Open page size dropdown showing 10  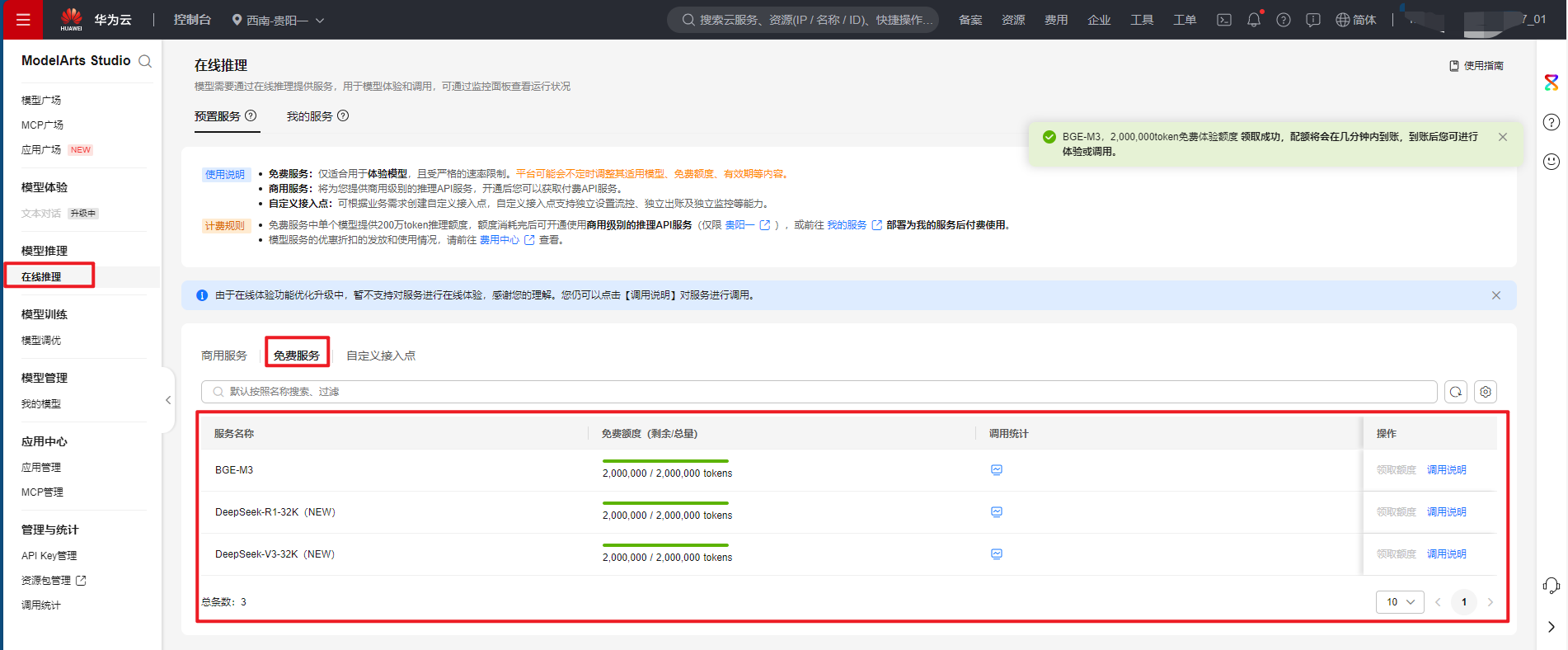pyautogui.click(x=1400, y=602)
